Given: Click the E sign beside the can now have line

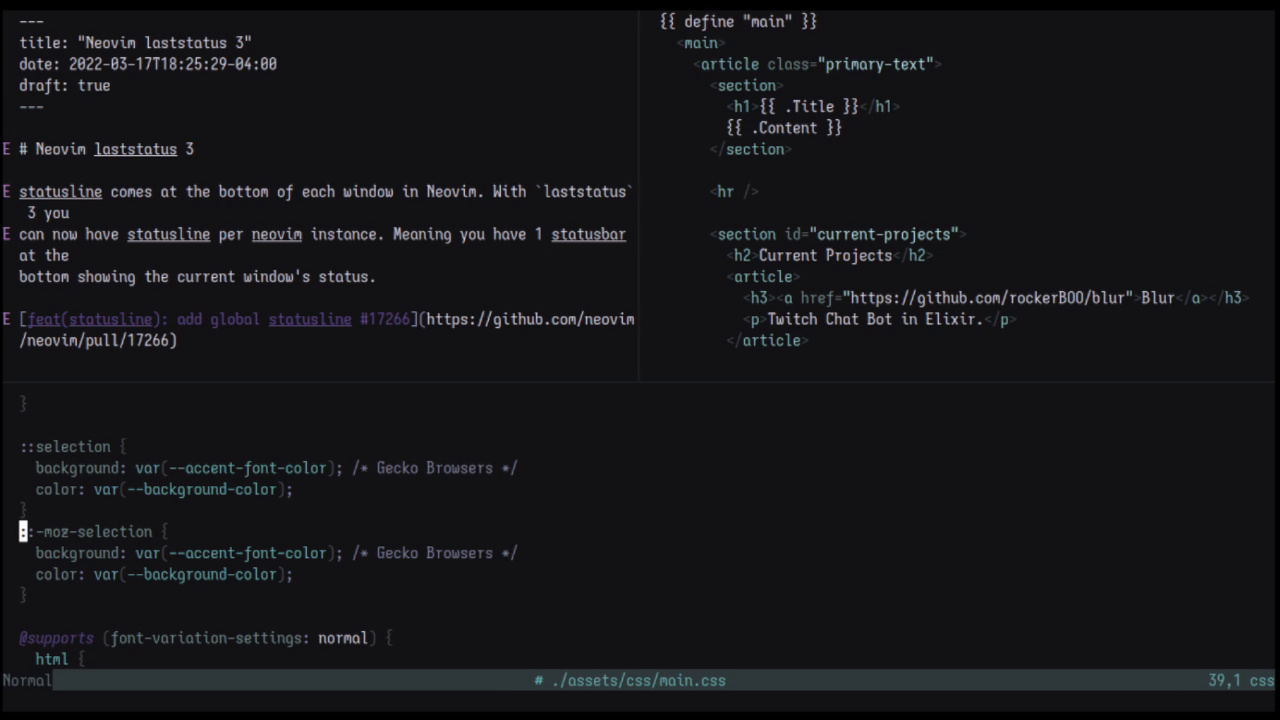Looking at the screenshot, I should (6, 234).
